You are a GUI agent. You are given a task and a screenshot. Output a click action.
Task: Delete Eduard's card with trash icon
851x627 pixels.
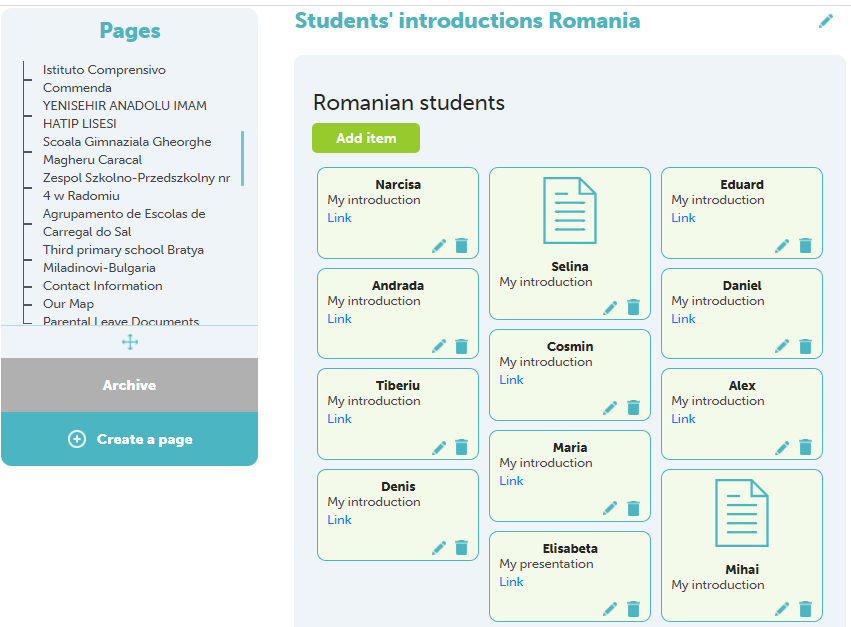pyautogui.click(x=805, y=246)
